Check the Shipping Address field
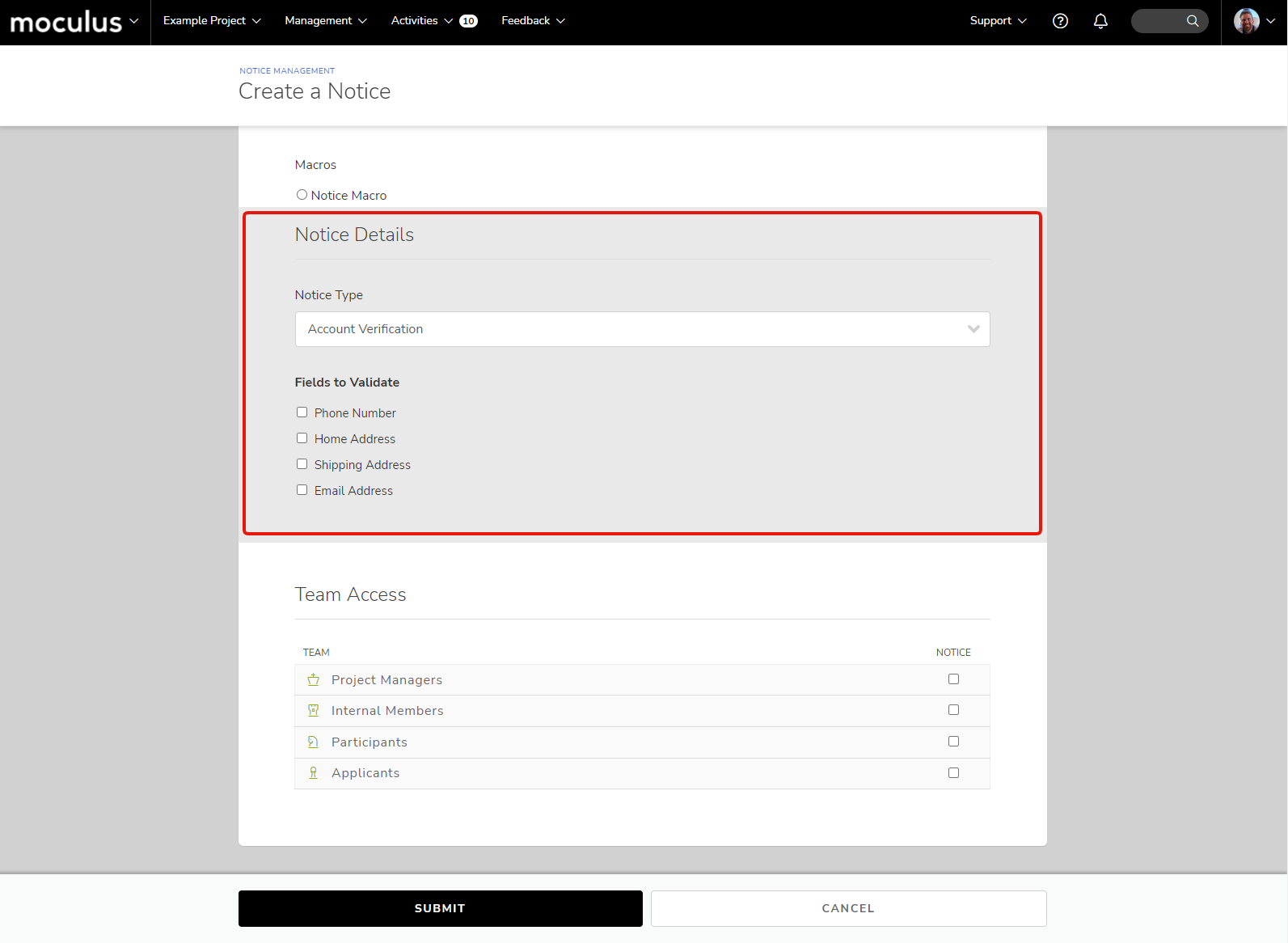 coord(302,464)
